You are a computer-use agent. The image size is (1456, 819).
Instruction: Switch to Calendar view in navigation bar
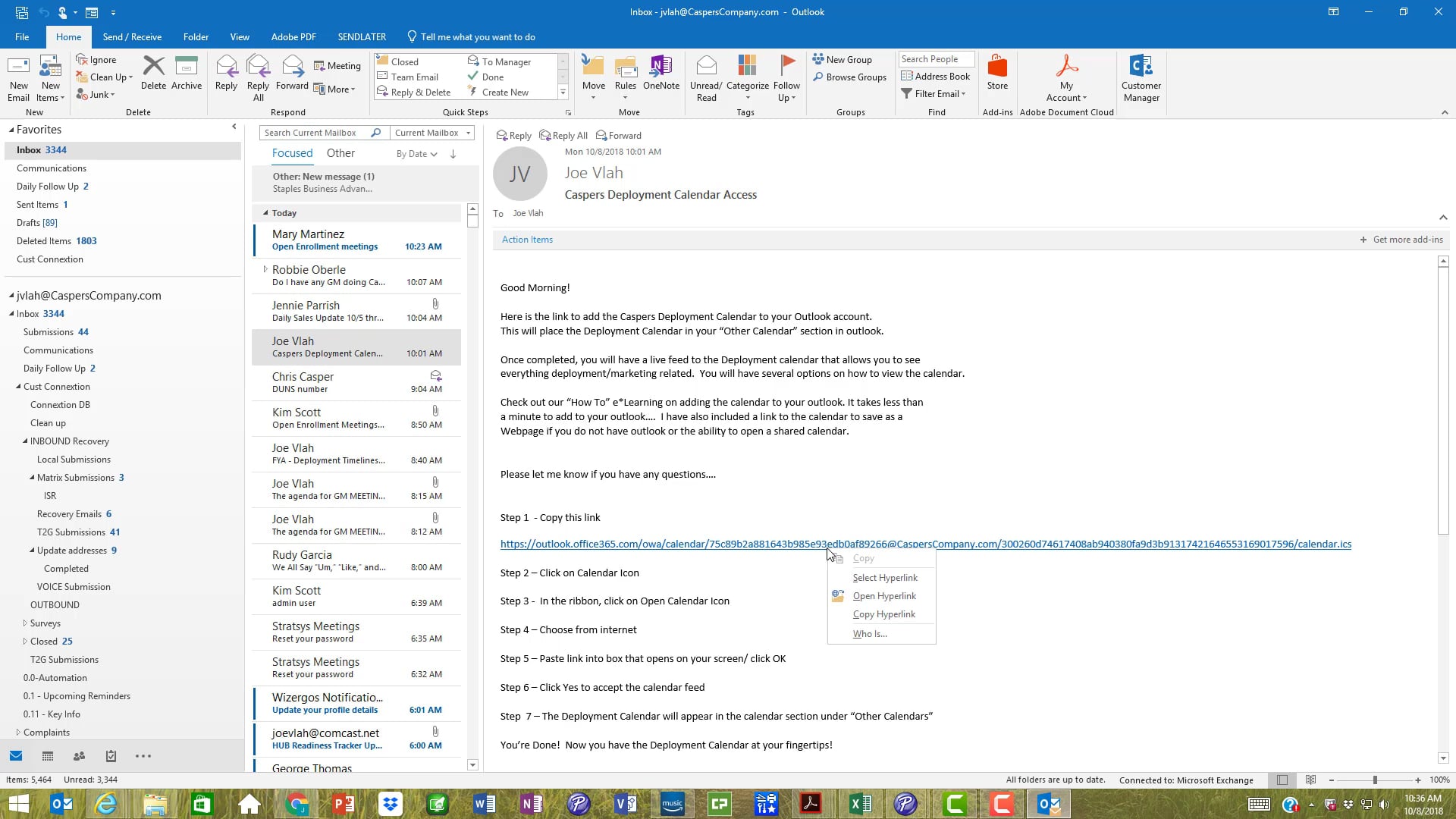(48, 756)
